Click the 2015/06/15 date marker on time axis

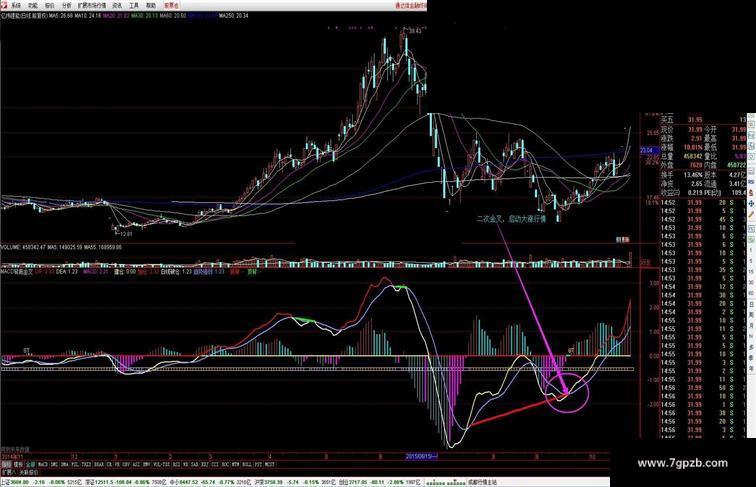(x=421, y=456)
